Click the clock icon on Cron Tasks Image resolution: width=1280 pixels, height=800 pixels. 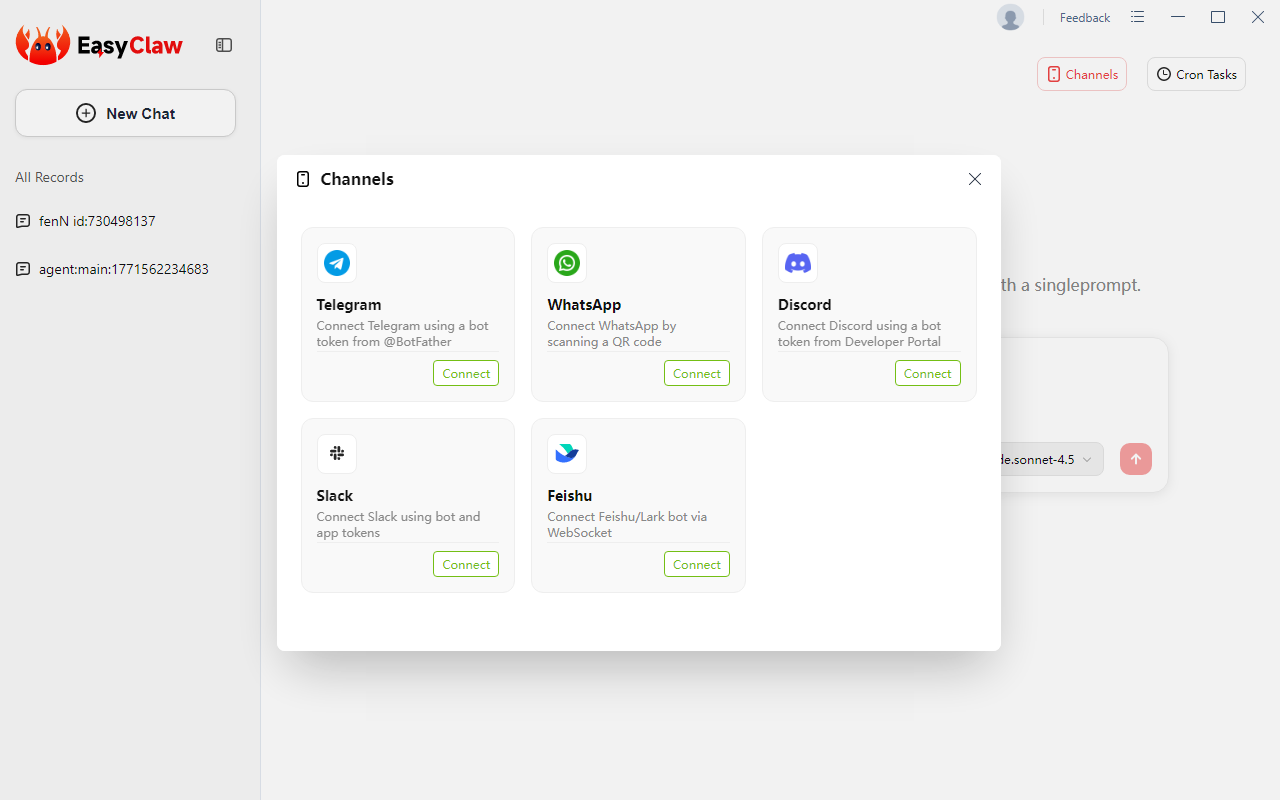[1163, 74]
